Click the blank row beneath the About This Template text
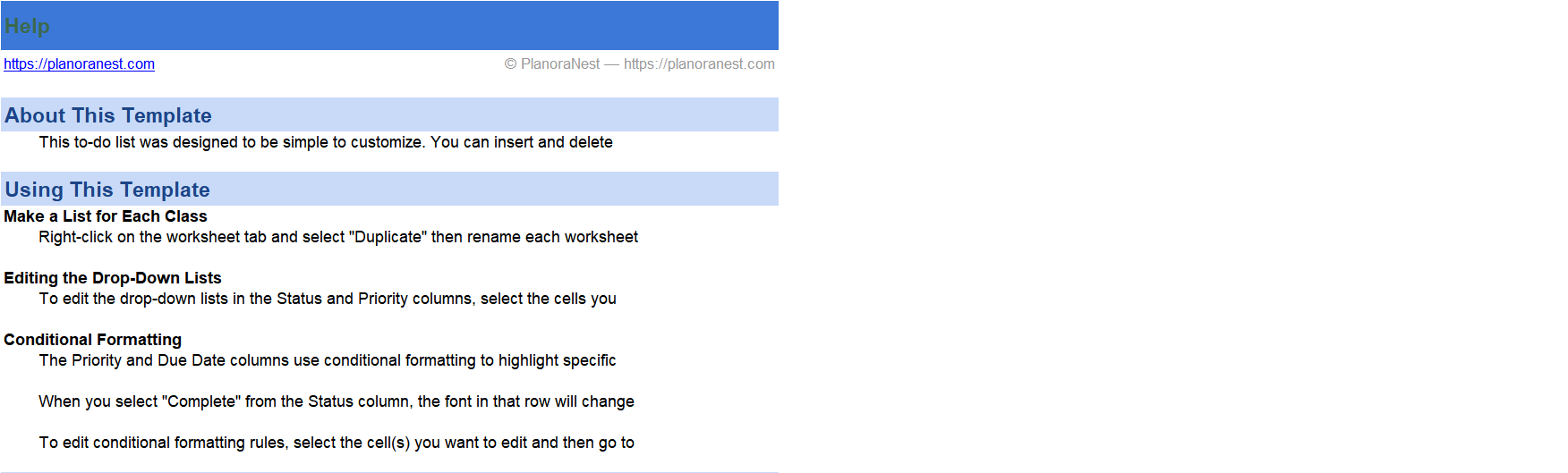 tap(389, 162)
